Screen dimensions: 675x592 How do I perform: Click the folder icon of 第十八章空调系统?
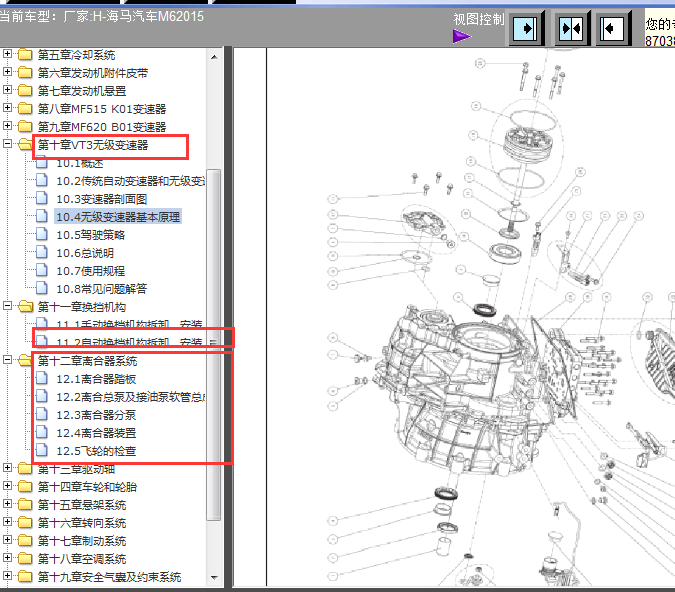pyautogui.click(x=25, y=559)
